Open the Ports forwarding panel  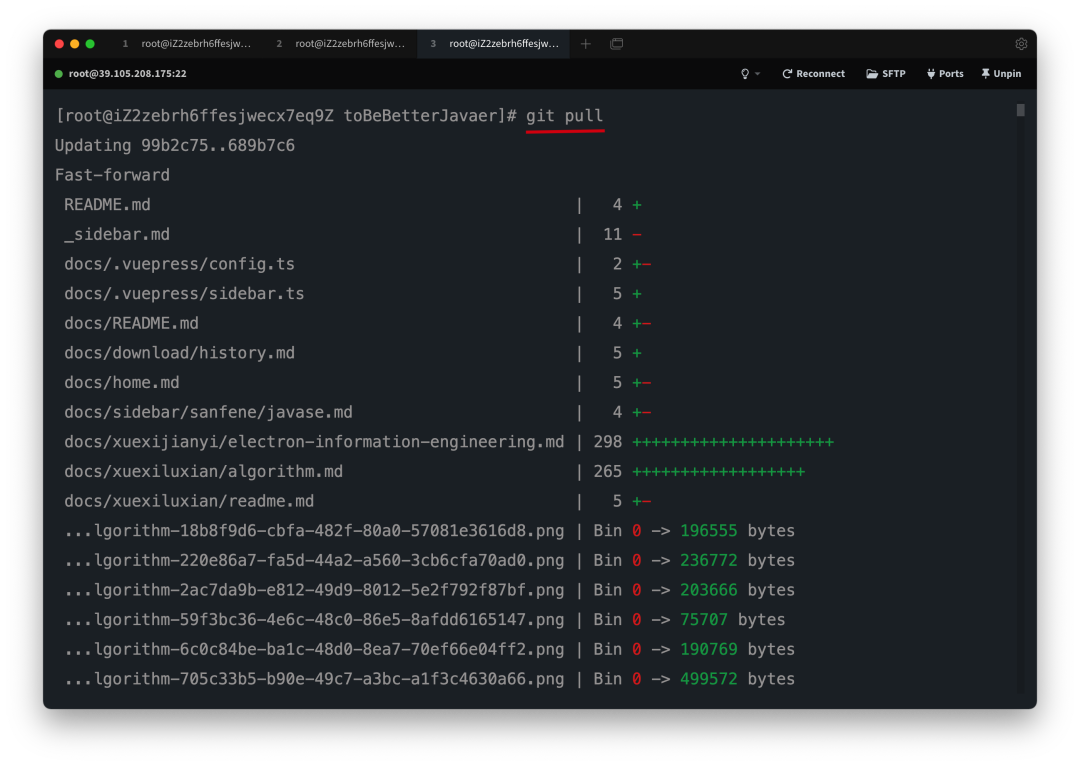pyautogui.click(x=945, y=74)
